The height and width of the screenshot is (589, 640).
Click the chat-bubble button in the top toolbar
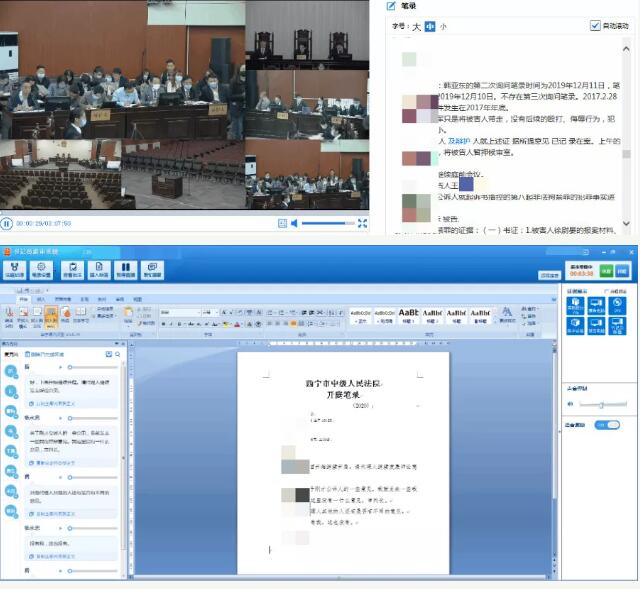click(152, 270)
